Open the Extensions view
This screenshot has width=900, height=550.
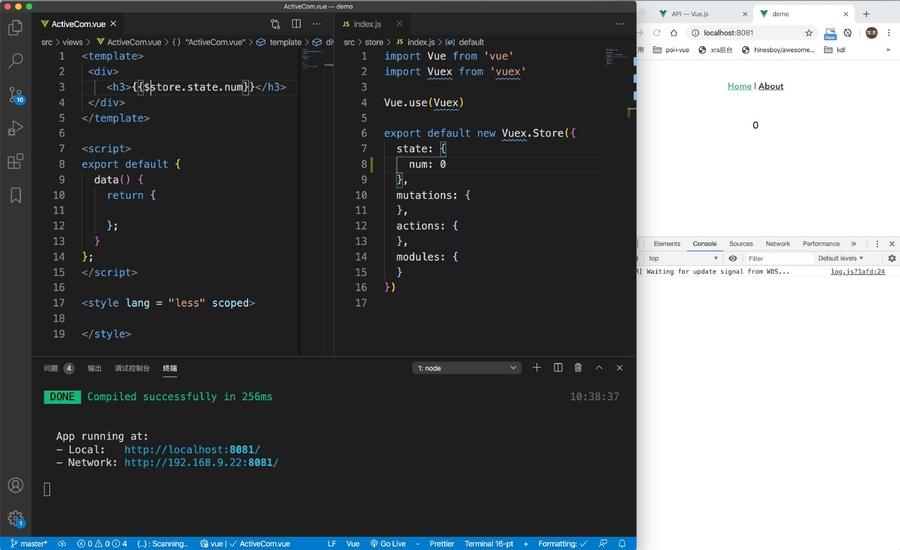pos(15,161)
